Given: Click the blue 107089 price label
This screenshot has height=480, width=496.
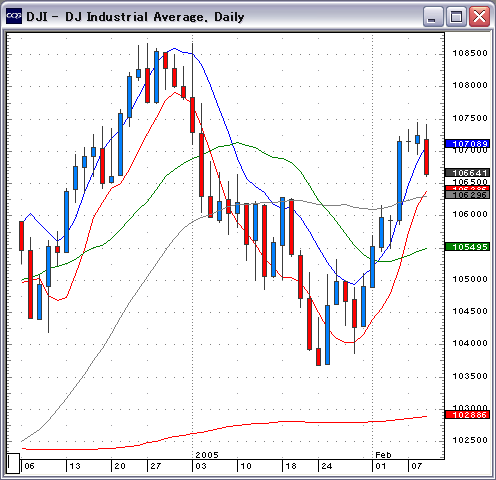Looking at the screenshot, I should pyautogui.click(x=467, y=144).
